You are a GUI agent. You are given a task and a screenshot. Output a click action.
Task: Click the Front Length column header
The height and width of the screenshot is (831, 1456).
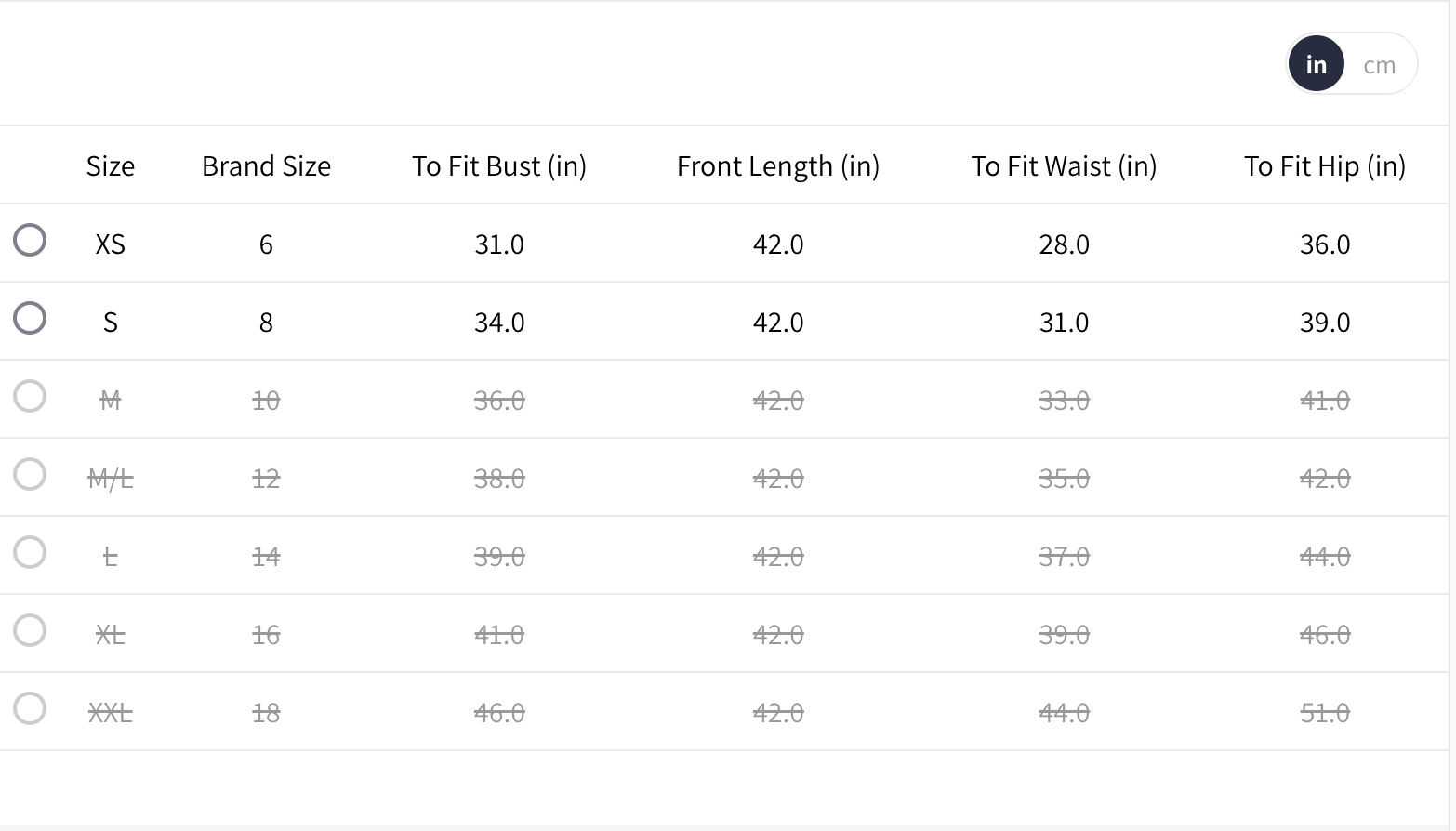pos(778,166)
